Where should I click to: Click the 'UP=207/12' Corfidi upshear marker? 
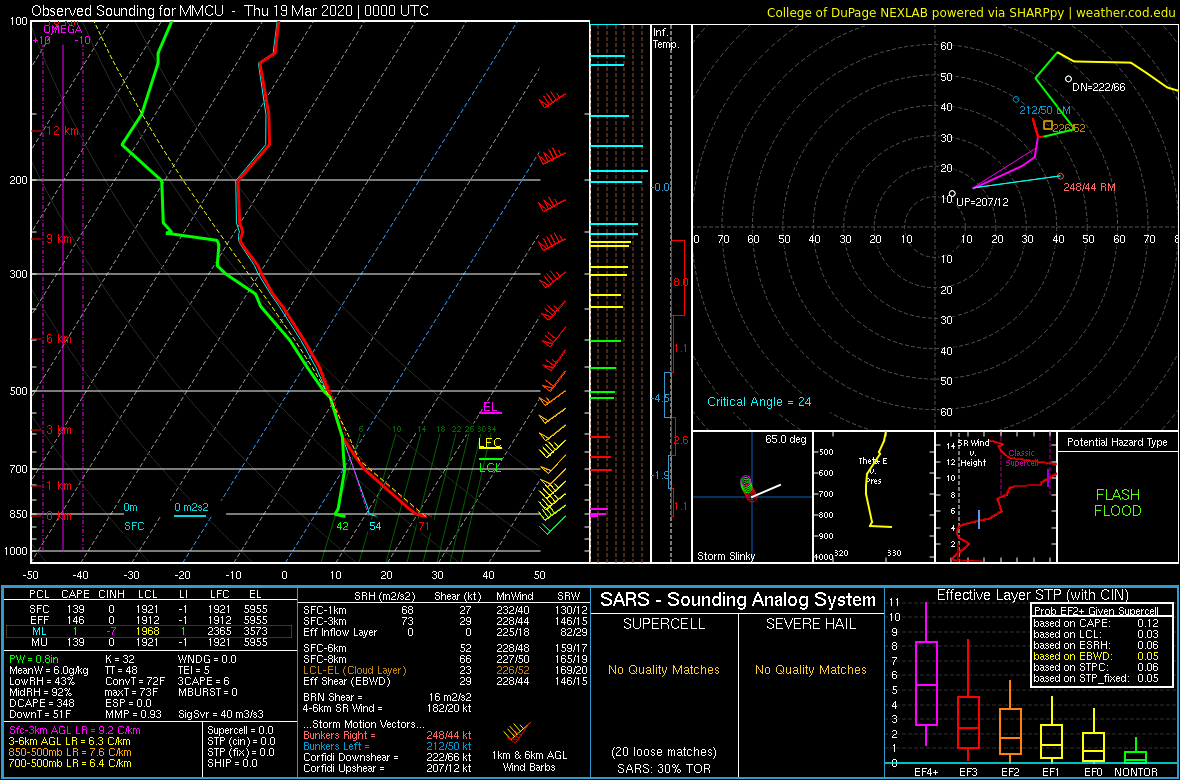coord(982,203)
